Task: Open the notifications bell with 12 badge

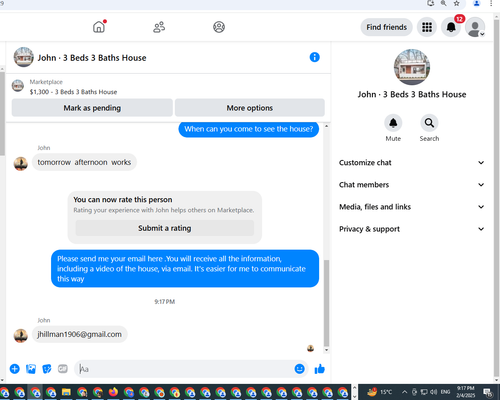Action: coord(451,27)
